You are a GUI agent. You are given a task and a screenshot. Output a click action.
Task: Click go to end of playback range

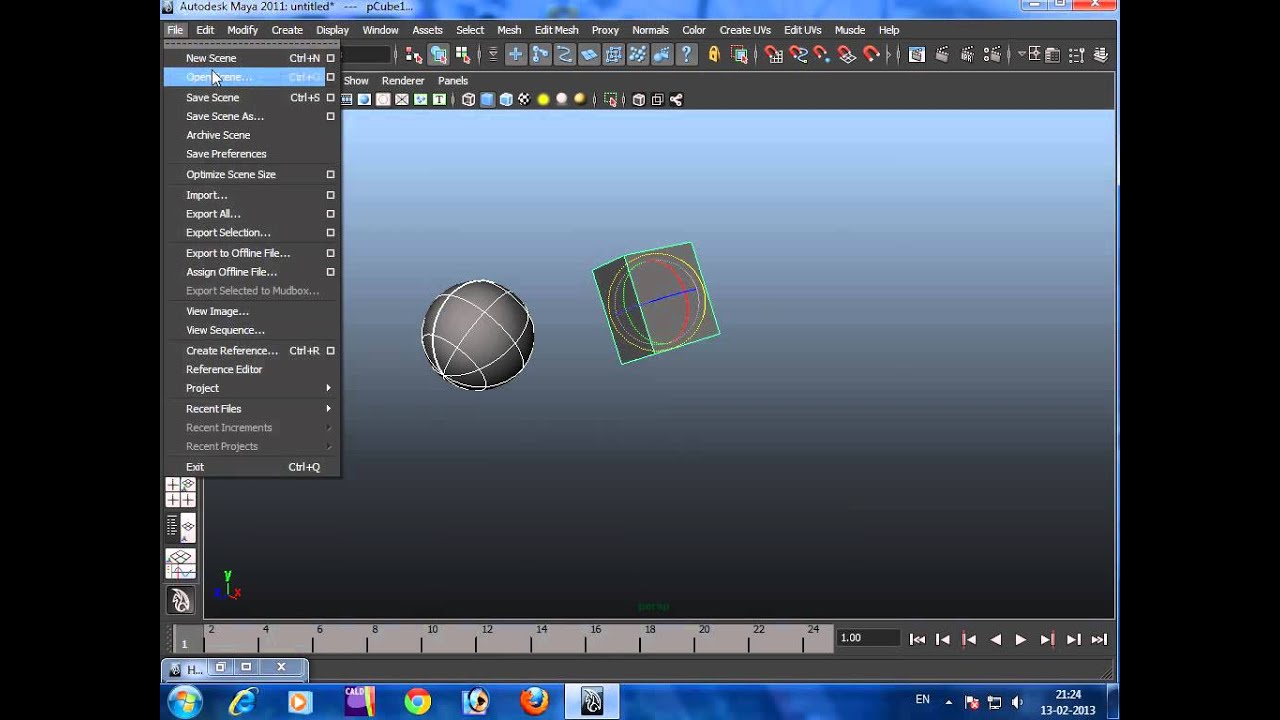1099,640
